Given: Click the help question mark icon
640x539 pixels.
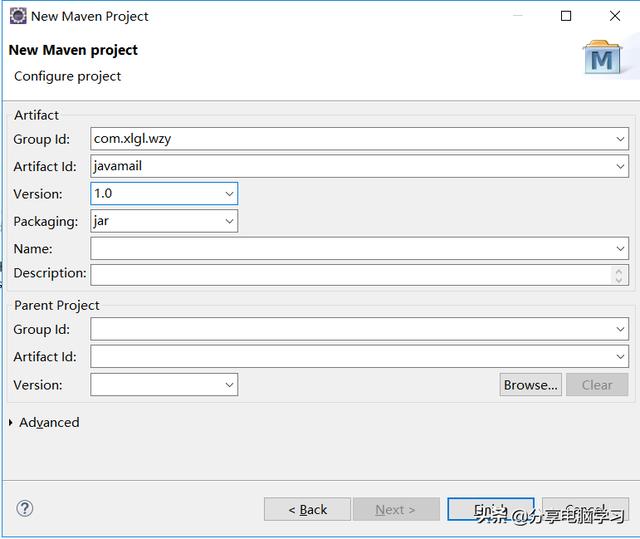Looking at the screenshot, I should pos(24,509).
